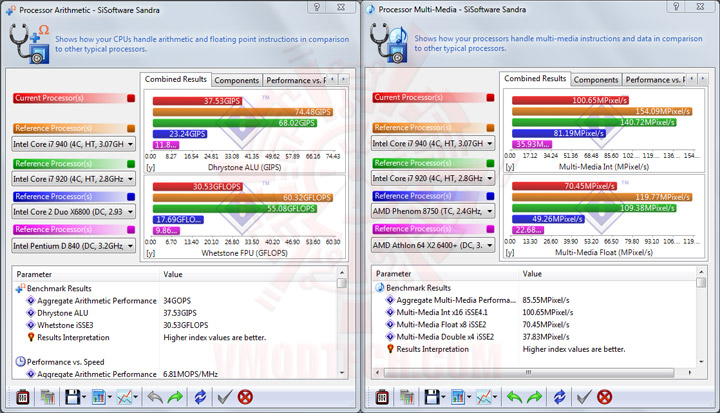Click the options icon in Multi-Media toolbar

tap(382, 397)
